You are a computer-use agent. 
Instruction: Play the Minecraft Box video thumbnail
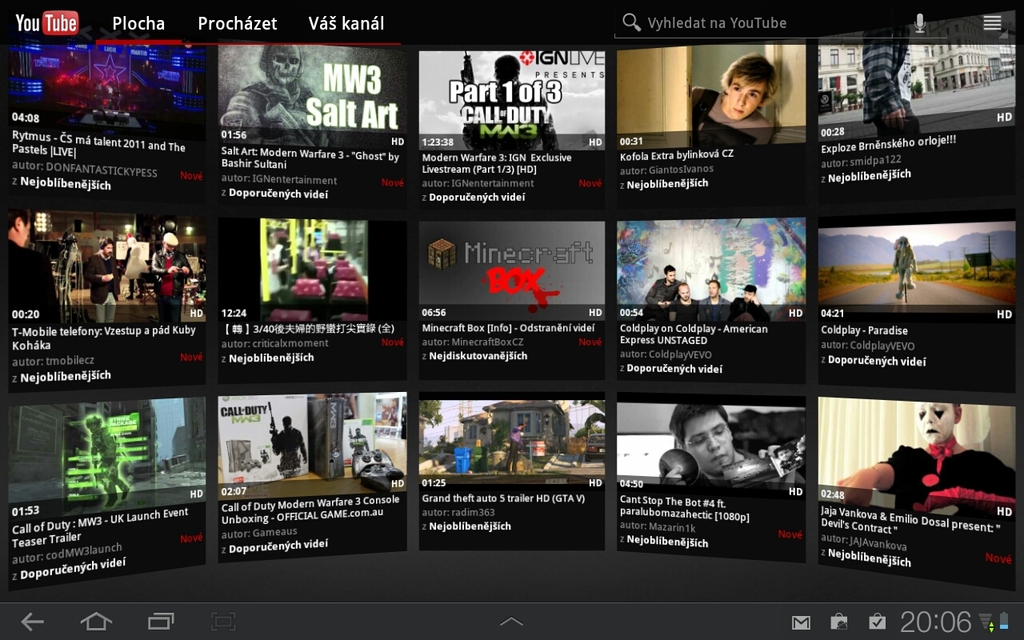point(511,263)
